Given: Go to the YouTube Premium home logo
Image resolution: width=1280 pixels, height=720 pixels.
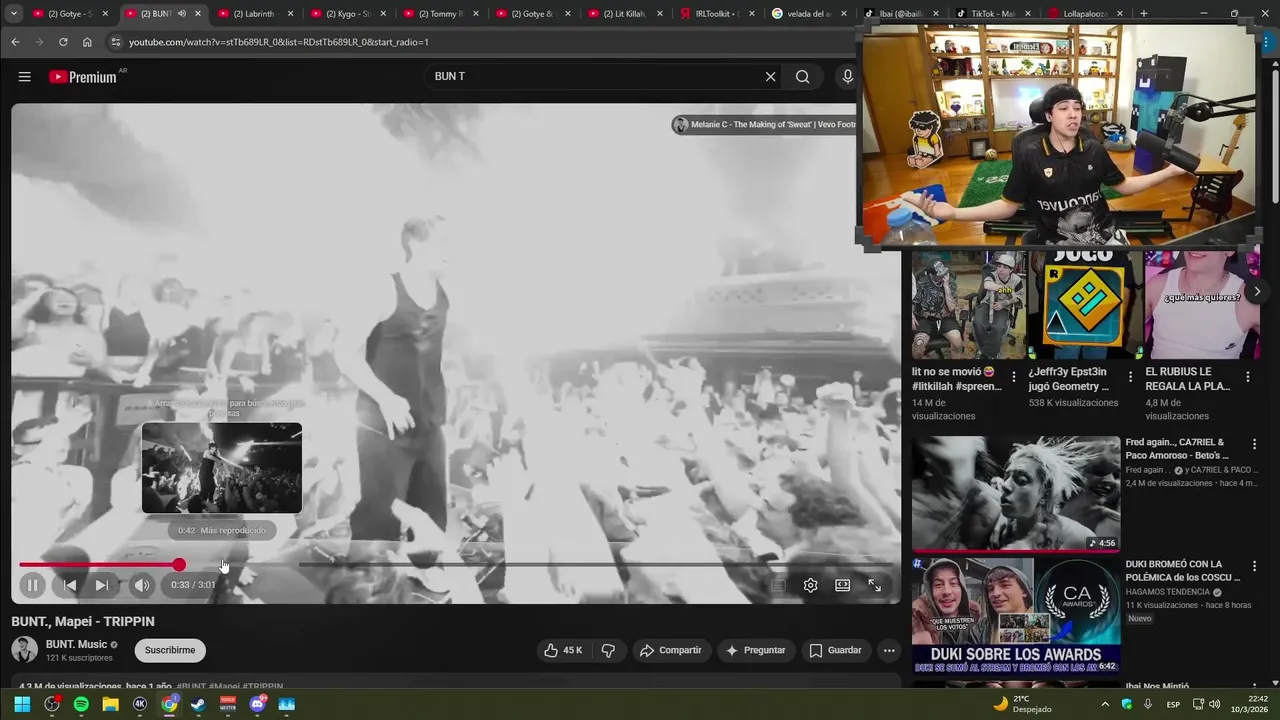Looking at the screenshot, I should tap(83, 77).
